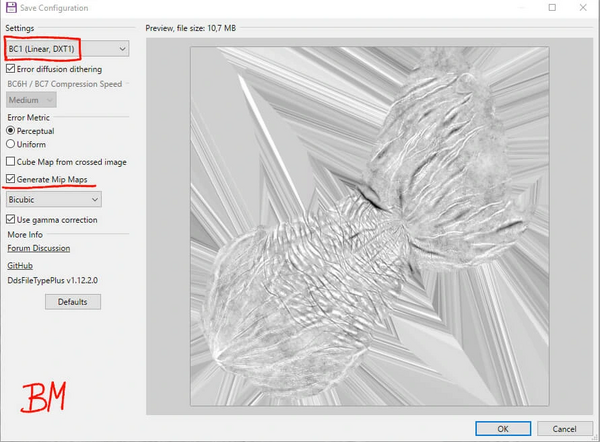Open the Forum Discussion link
This screenshot has height=442, width=600.
38,248
